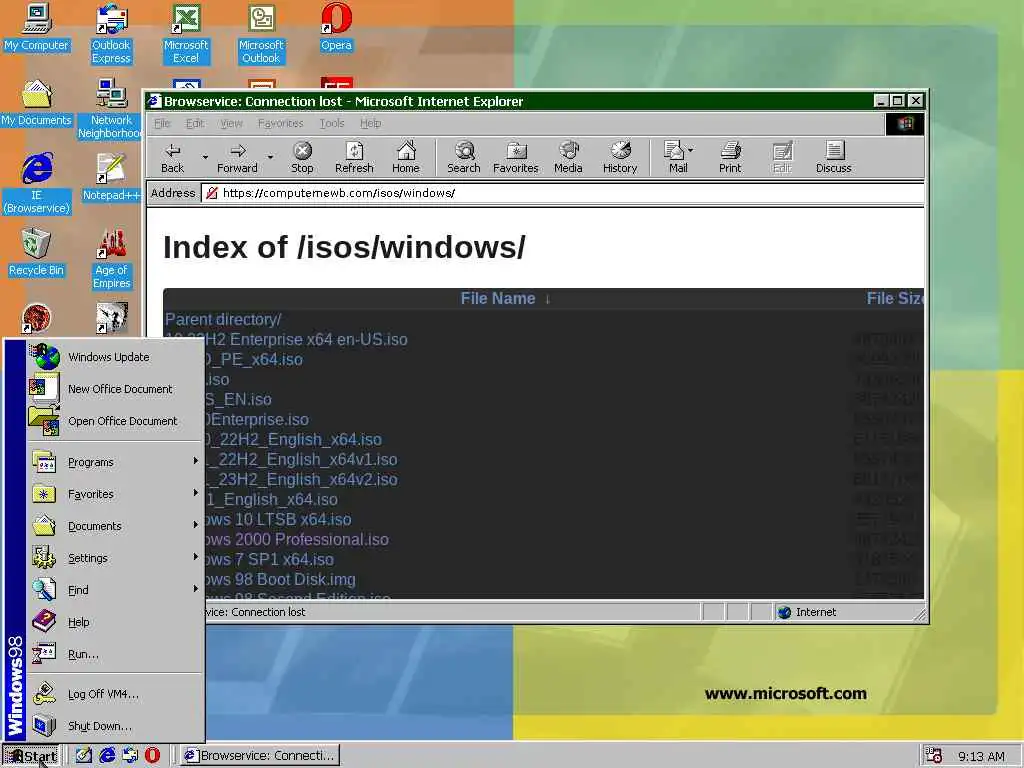Select the Opera desktop icon
The width and height of the screenshot is (1024, 768).
336,27
